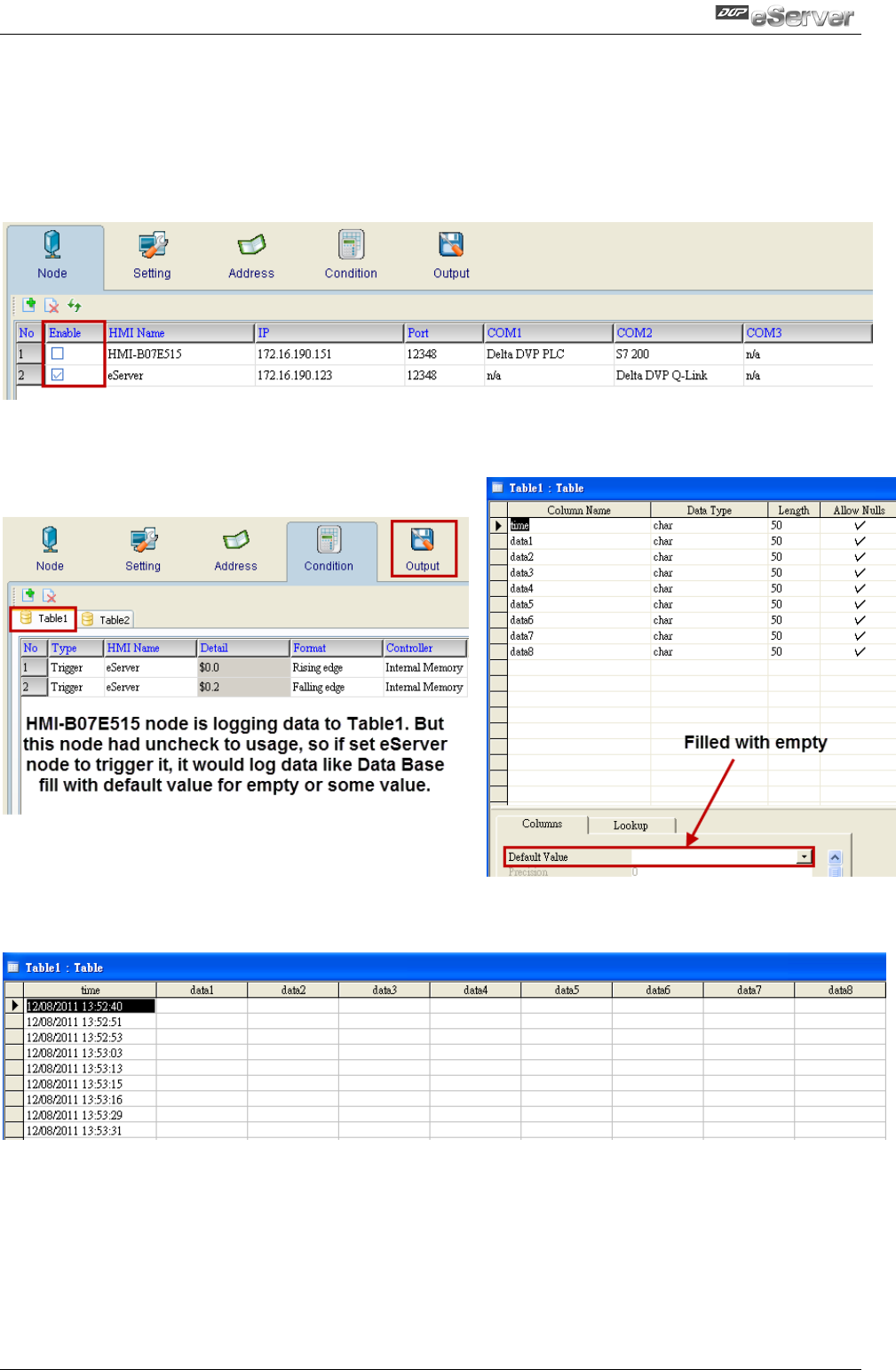Click the green refresh arrows icon in the node toolbar
Screen dimensions: 896x1370
75,306
